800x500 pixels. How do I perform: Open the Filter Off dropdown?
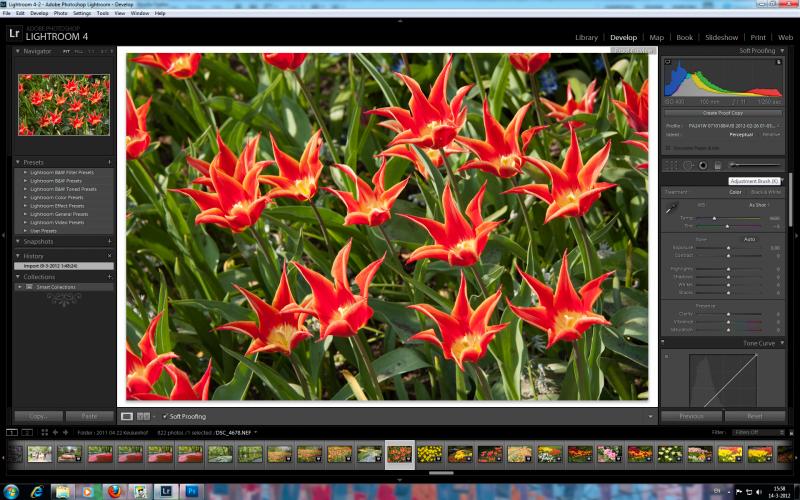(758, 433)
